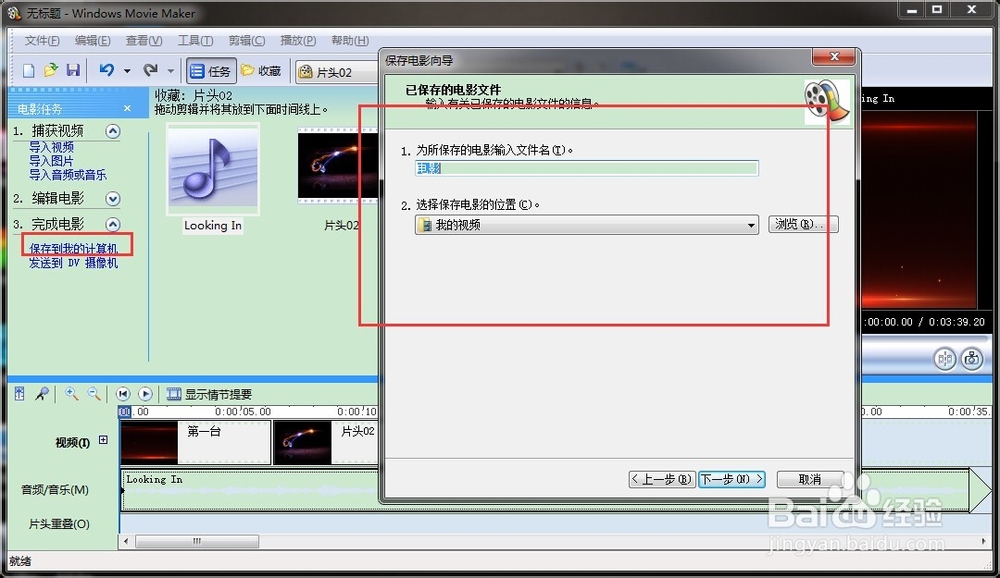Undo the last action

[107, 70]
